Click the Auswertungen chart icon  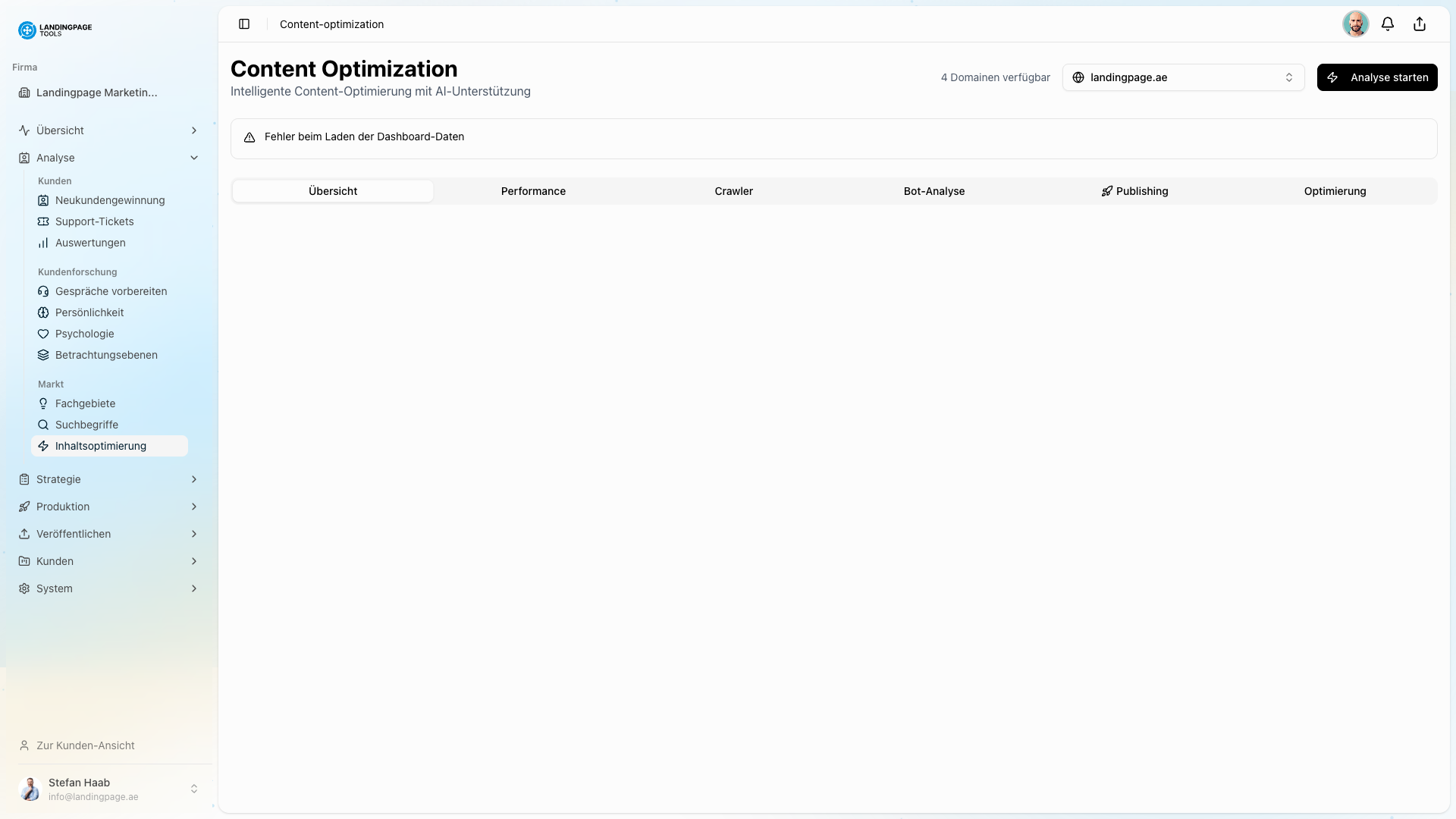43,243
